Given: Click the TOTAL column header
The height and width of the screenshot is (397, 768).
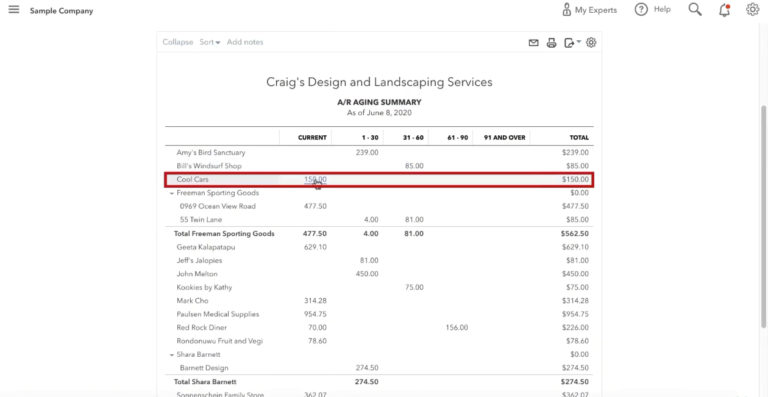Looking at the screenshot, I should pyautogui.click(x=579, y=138).
